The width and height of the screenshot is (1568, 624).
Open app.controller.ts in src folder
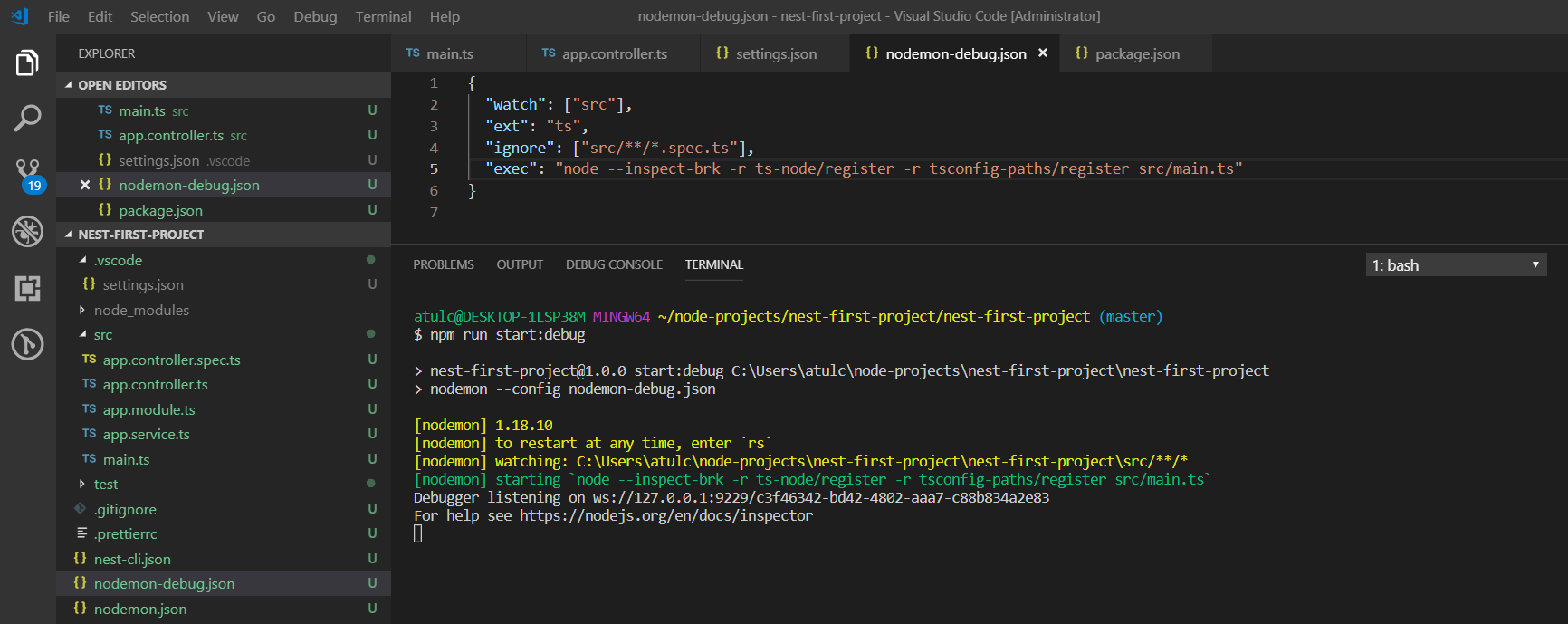coord(224,384)
